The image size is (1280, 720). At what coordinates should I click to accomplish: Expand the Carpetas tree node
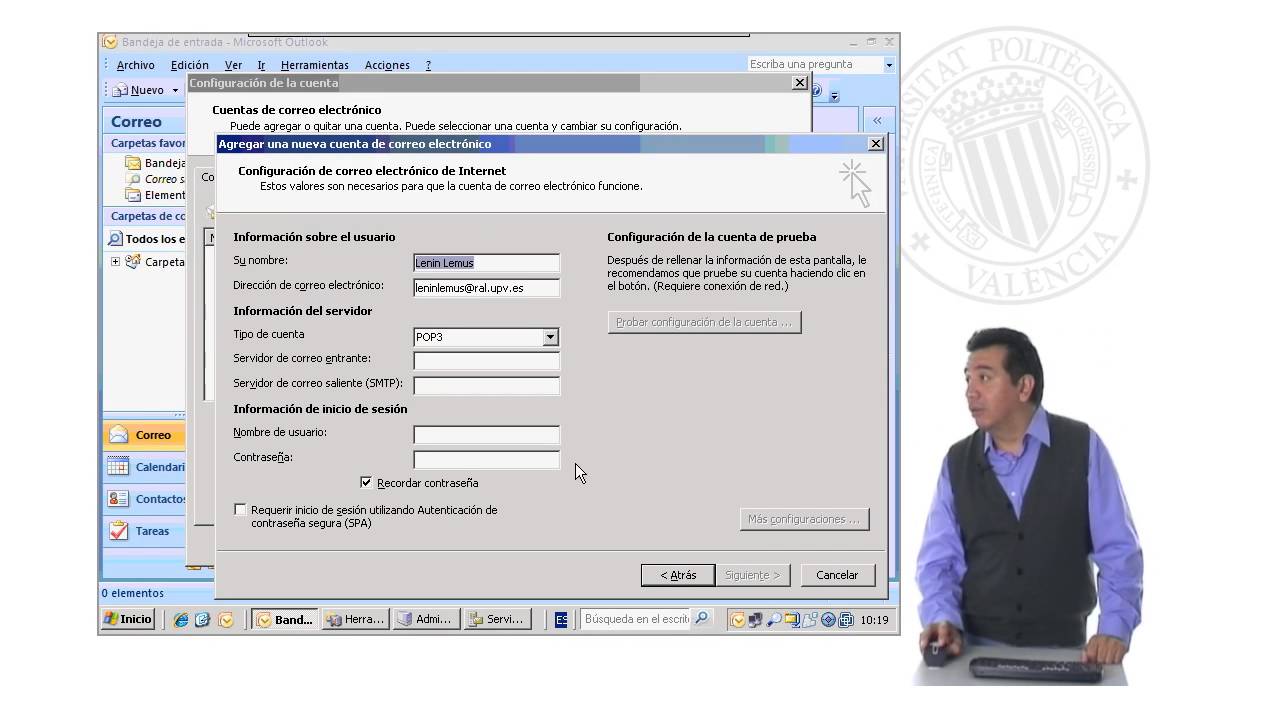[x=115, y=262]
